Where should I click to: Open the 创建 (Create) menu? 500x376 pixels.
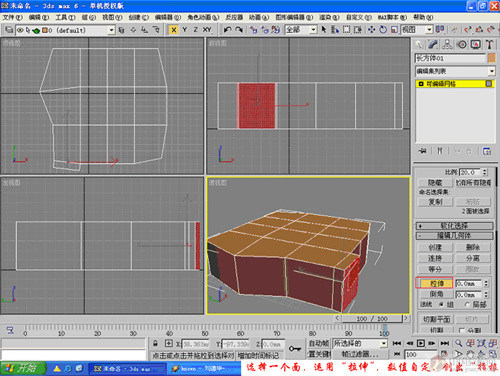click(138, 17)
